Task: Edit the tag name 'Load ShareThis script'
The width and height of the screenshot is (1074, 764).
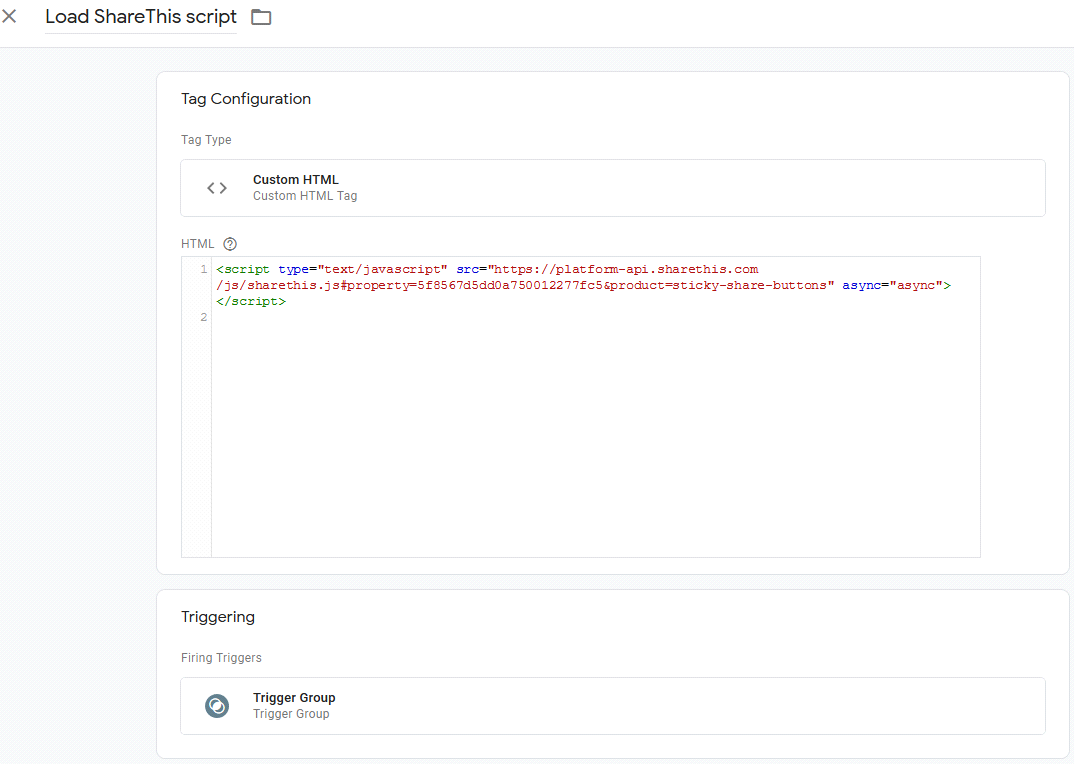Action: click(x=140, y=17)
